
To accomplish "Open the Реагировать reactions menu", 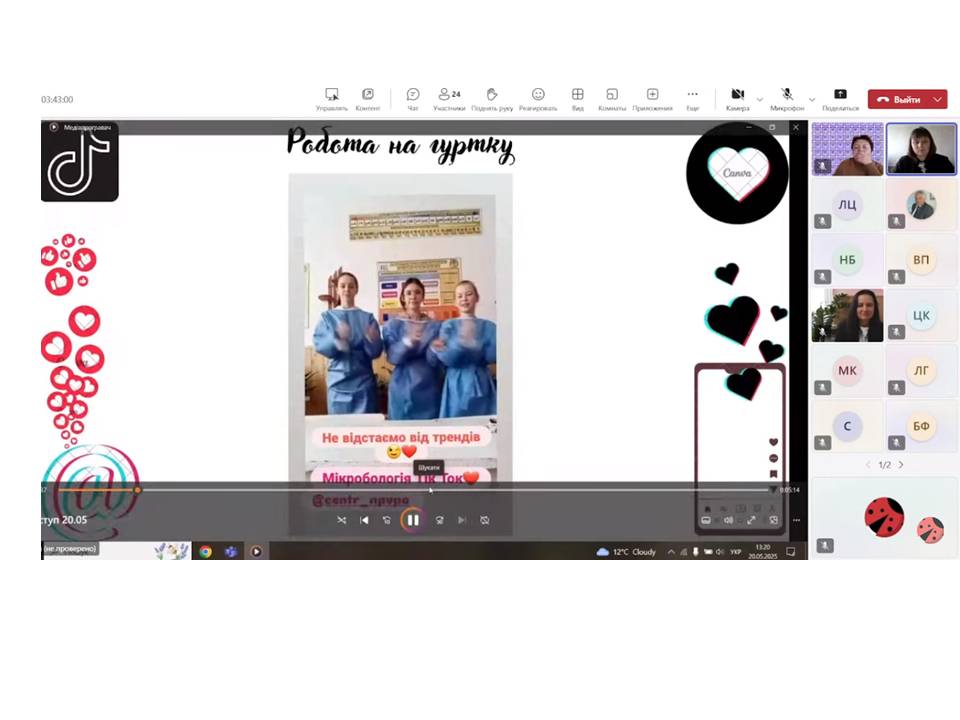I will pyautogui.click(x=538, y=99).
